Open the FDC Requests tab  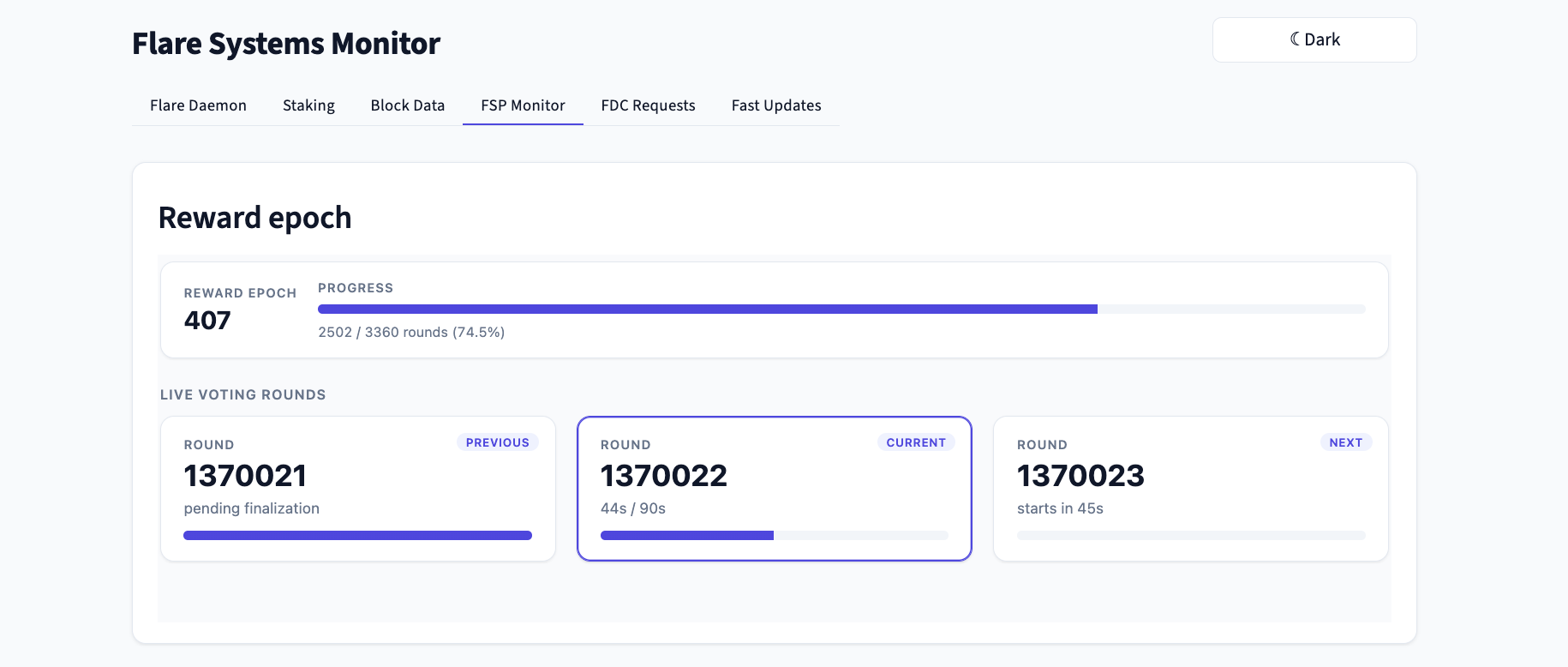point(648,105)
